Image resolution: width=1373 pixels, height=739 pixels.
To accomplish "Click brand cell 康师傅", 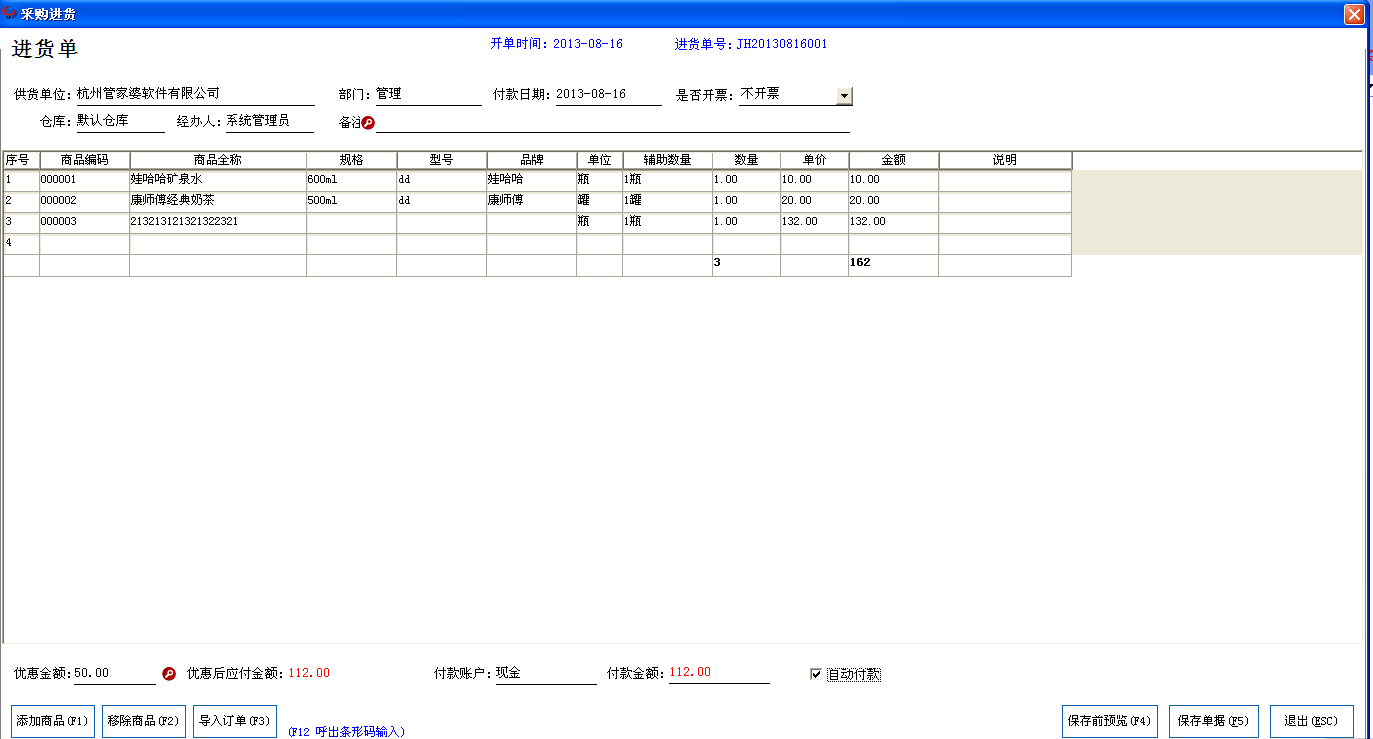I will (532, 201).
